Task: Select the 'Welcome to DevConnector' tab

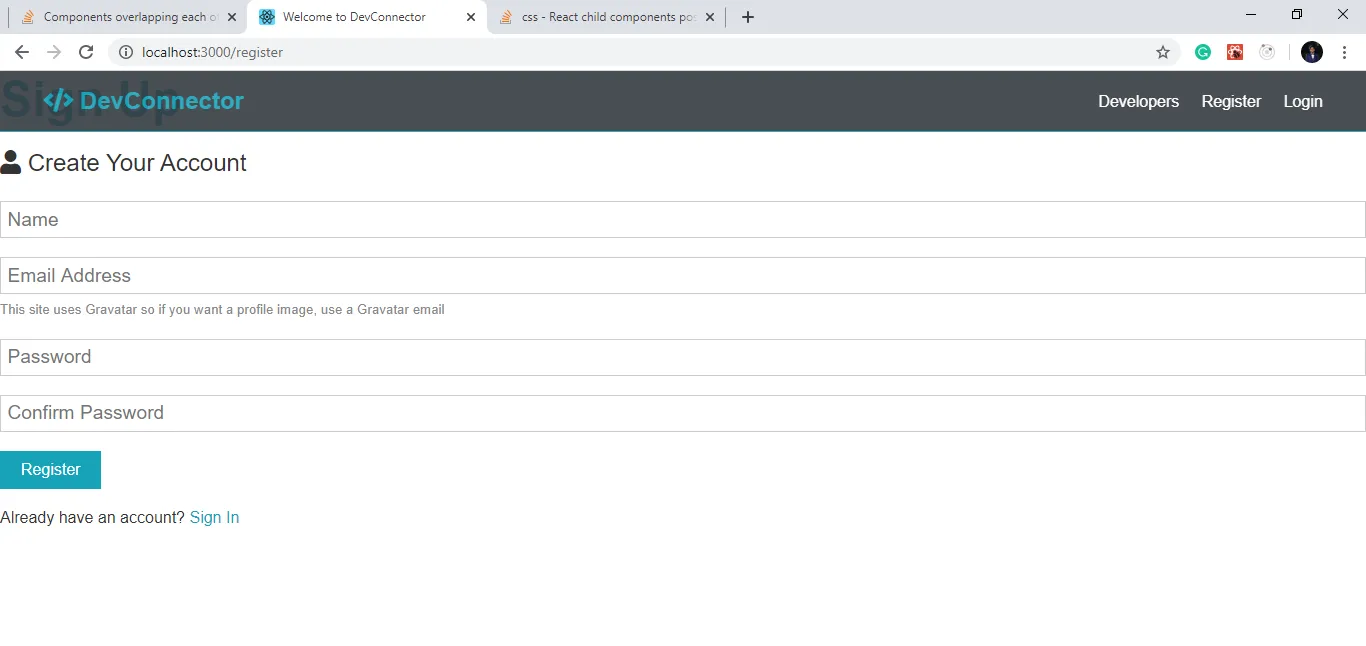Action: coord(367,17)
